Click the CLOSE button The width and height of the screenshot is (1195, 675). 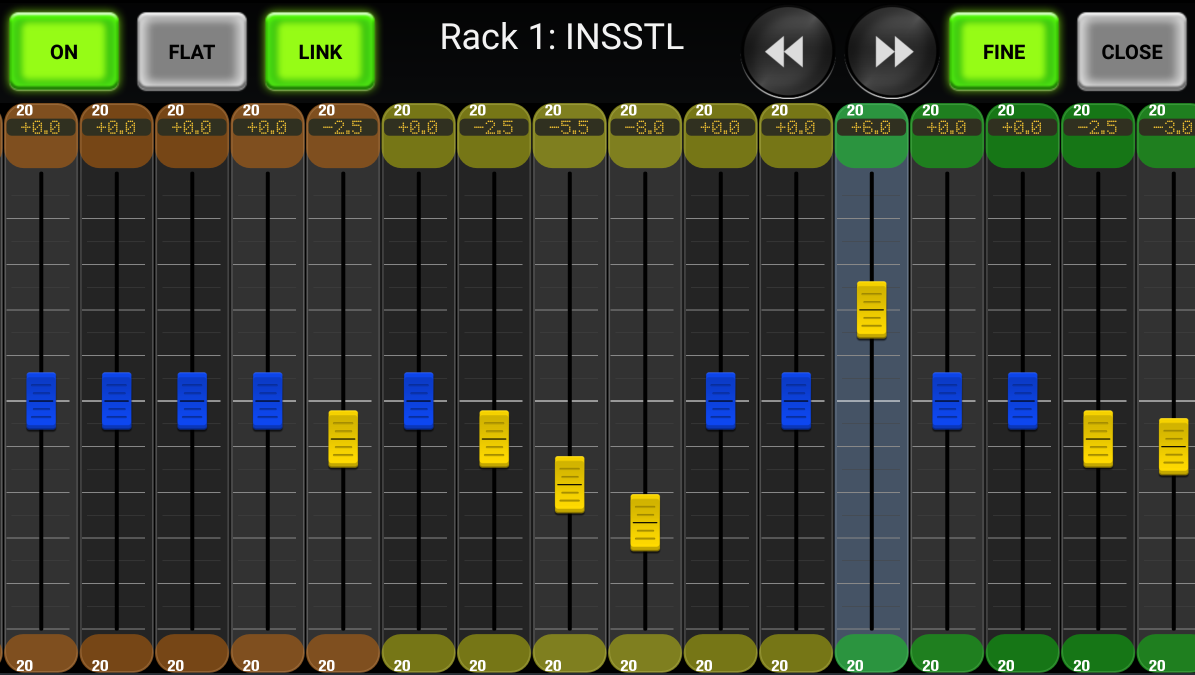tap(1132, 51)
